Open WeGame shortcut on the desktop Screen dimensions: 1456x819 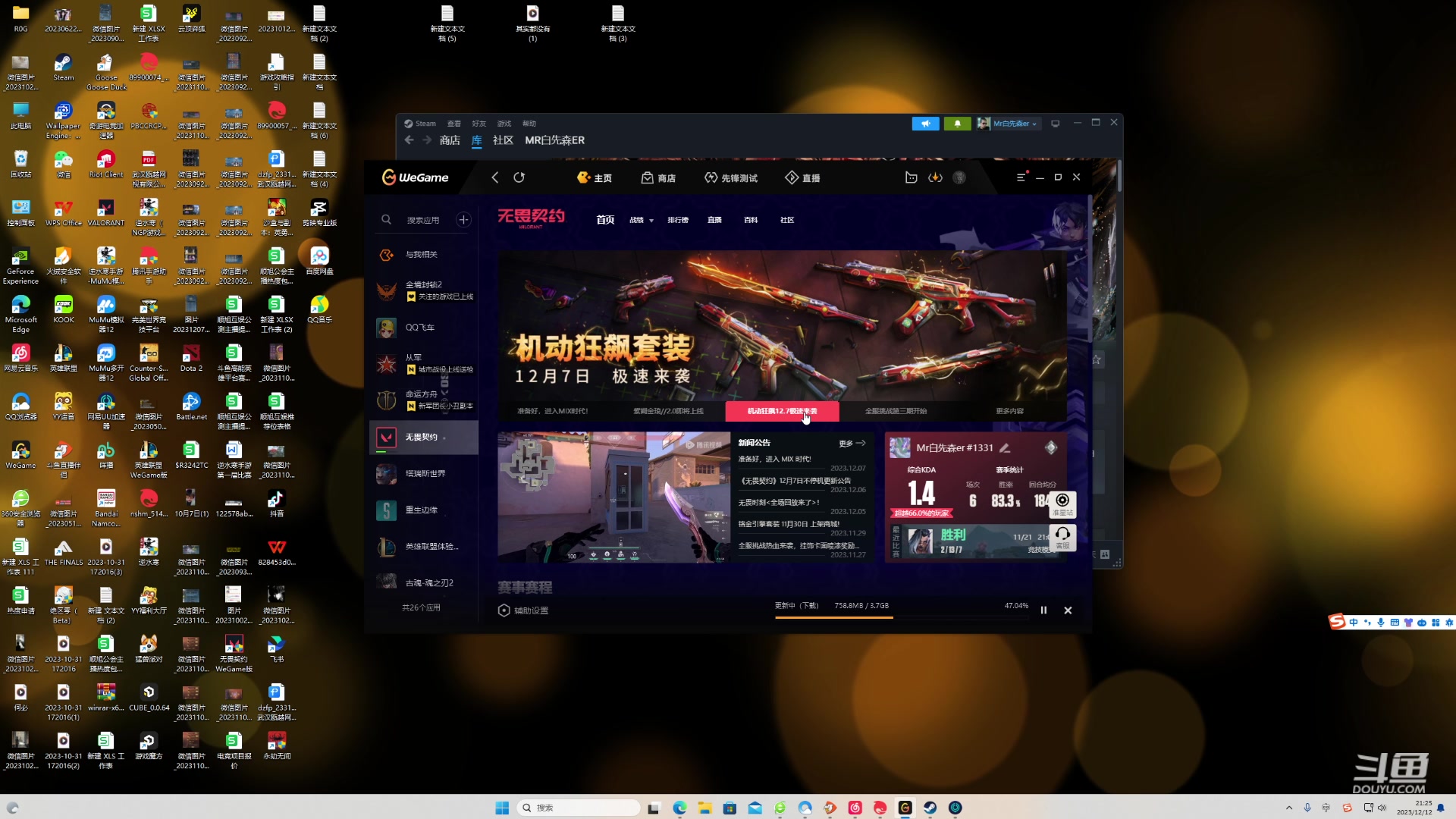[x=20, y=455]
